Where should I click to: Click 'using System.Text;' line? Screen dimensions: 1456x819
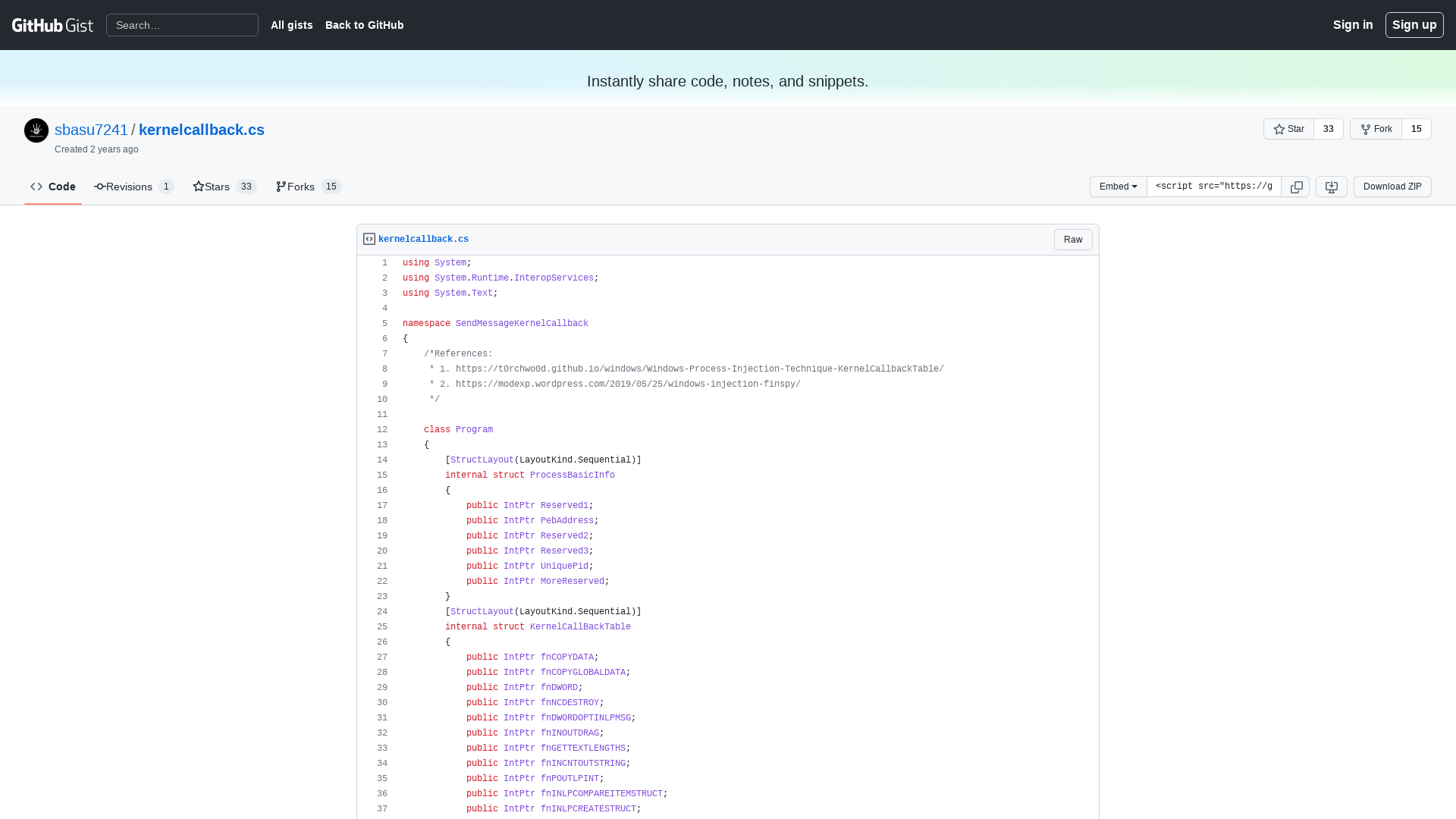(450, 293)
